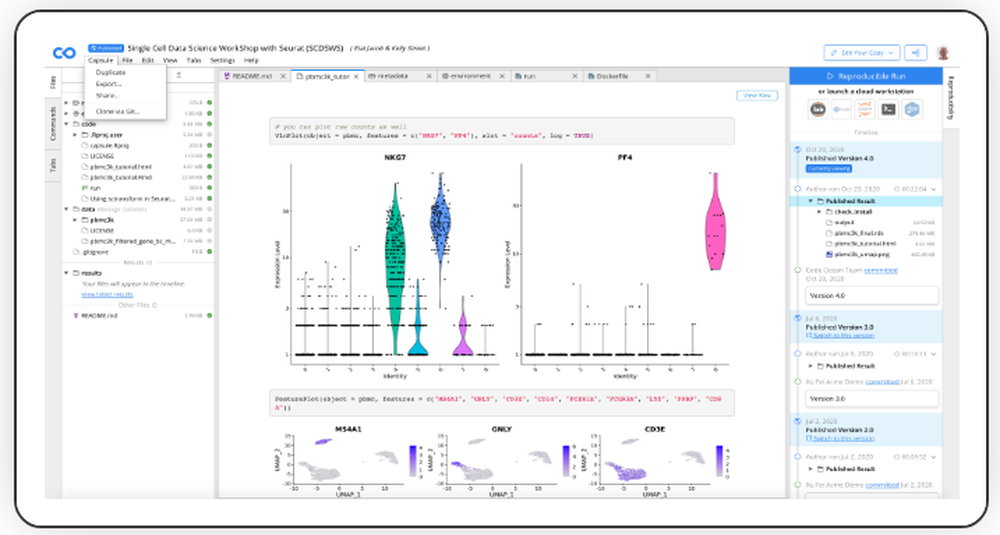Close the metadata tab

point(429,76)
